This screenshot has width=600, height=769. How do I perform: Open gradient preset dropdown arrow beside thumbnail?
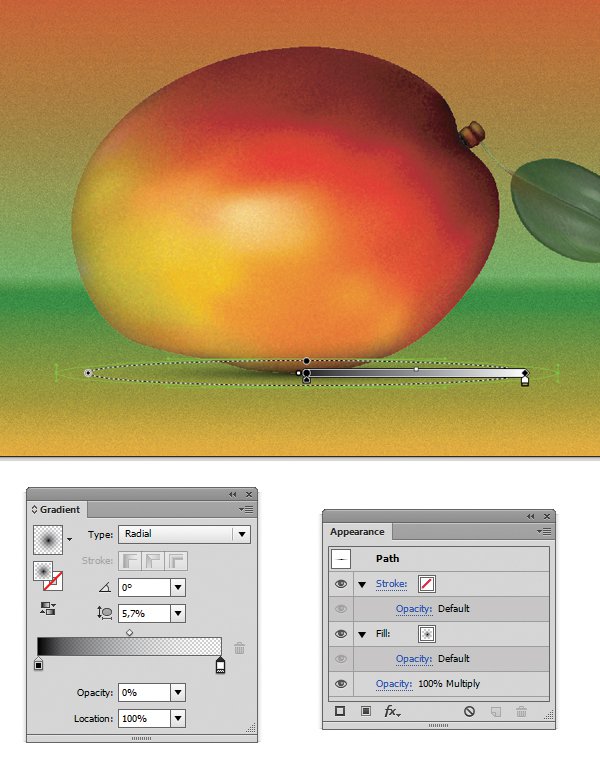point(70,539)
